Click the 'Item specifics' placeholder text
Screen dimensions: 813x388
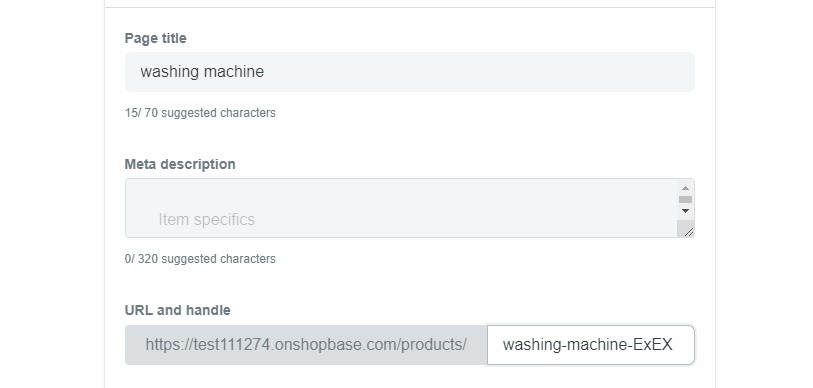(206, 219)
